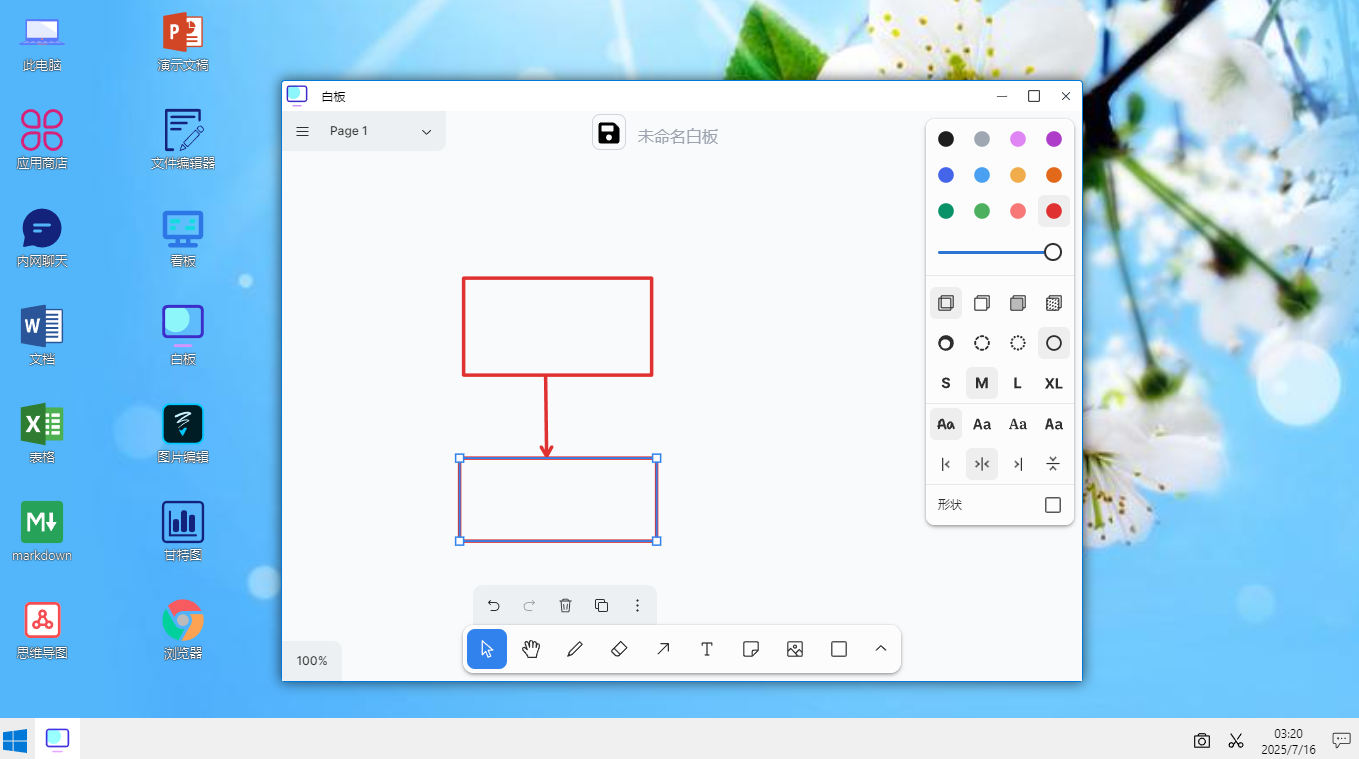Viewport: 1359px width, 759px height.
Task: Duplicate the selected shape
Action: click(601, 605)
